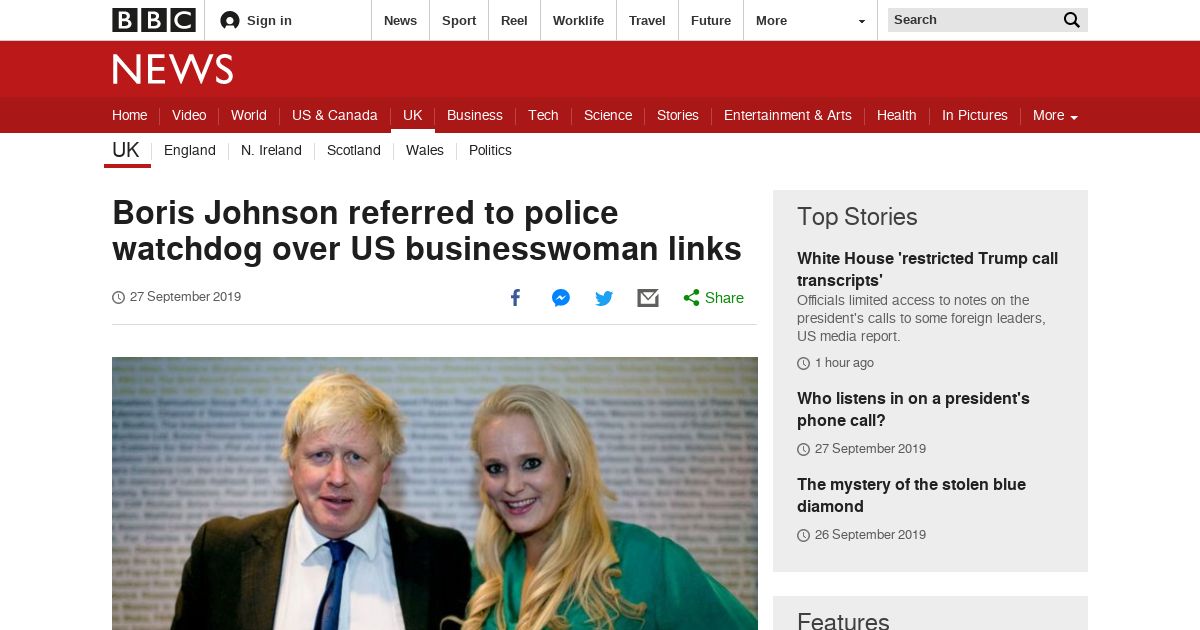Open White House restricted Trump call story
The width and height of the screenshot is (1200, 630).
point(927,269)
